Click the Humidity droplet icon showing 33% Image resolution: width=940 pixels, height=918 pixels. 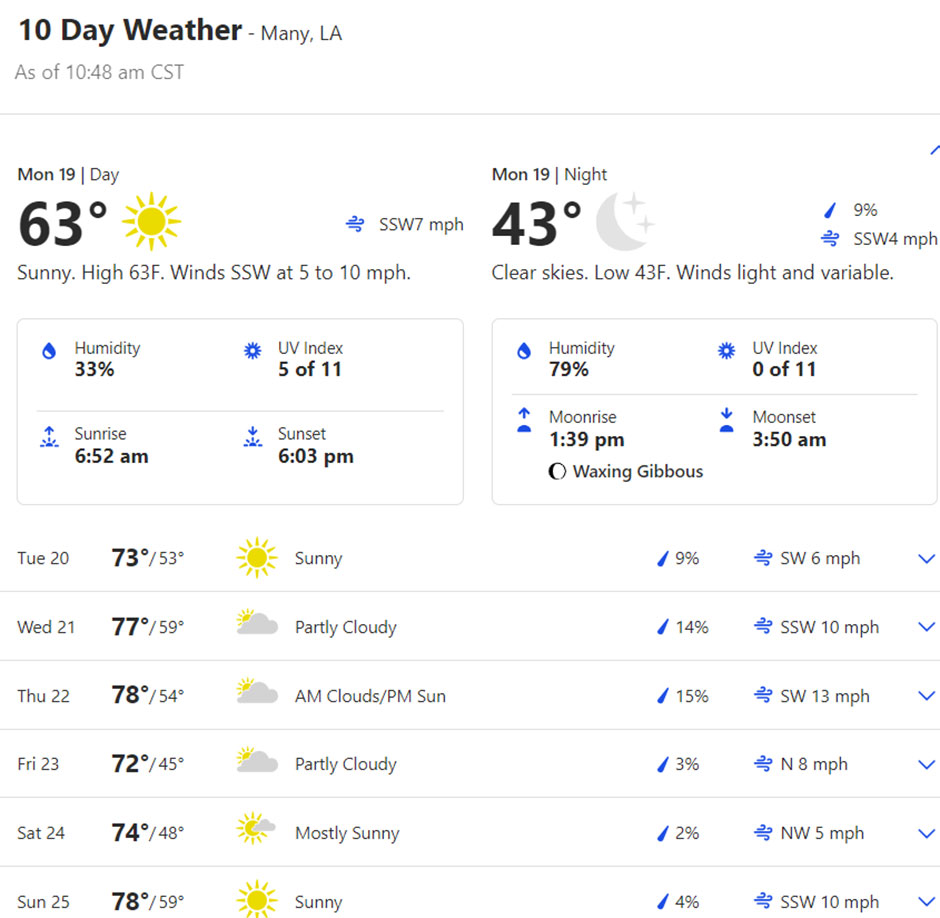[49, 352]
